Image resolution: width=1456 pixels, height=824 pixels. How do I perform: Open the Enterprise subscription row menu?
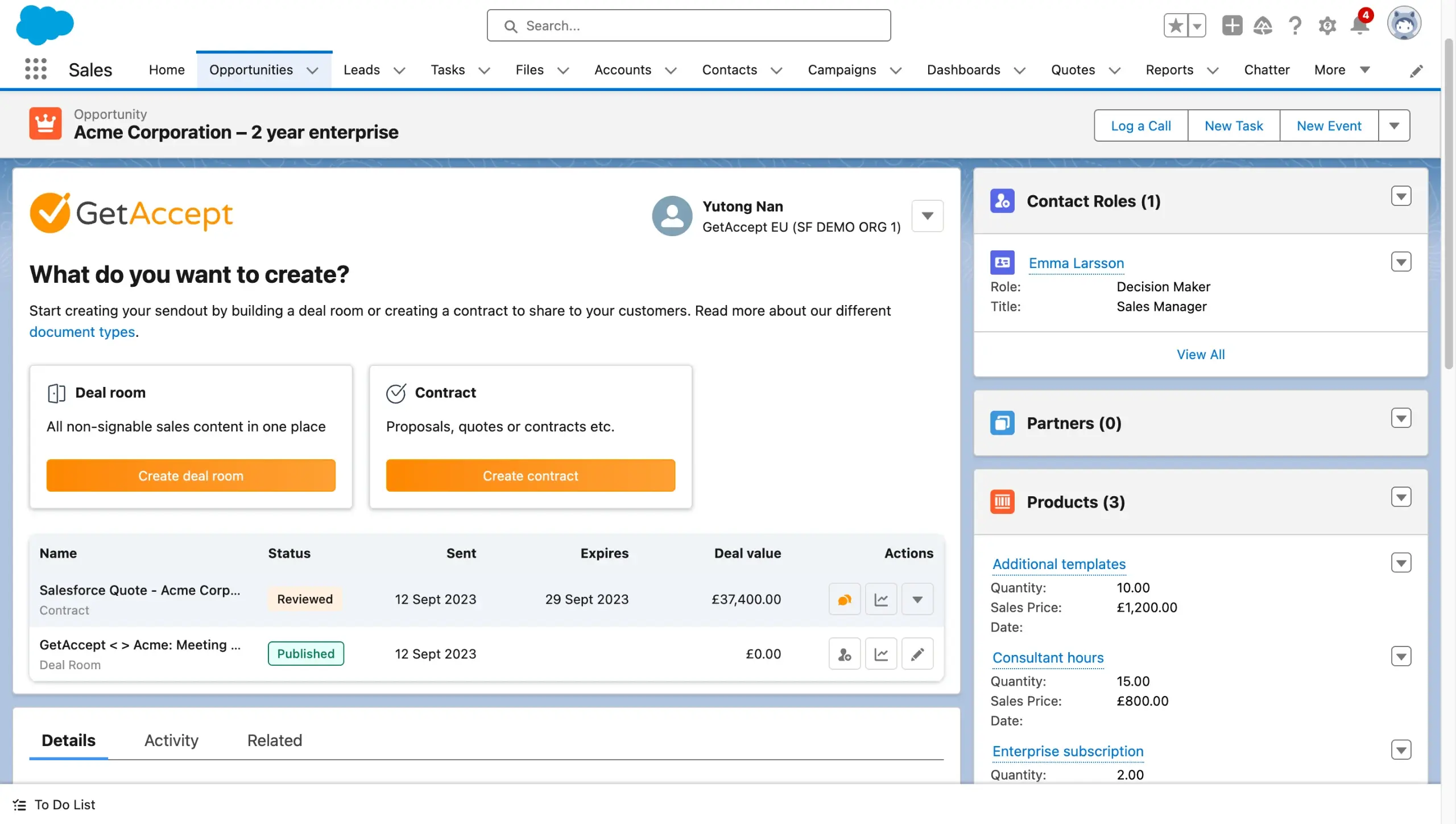[1401, 750]
